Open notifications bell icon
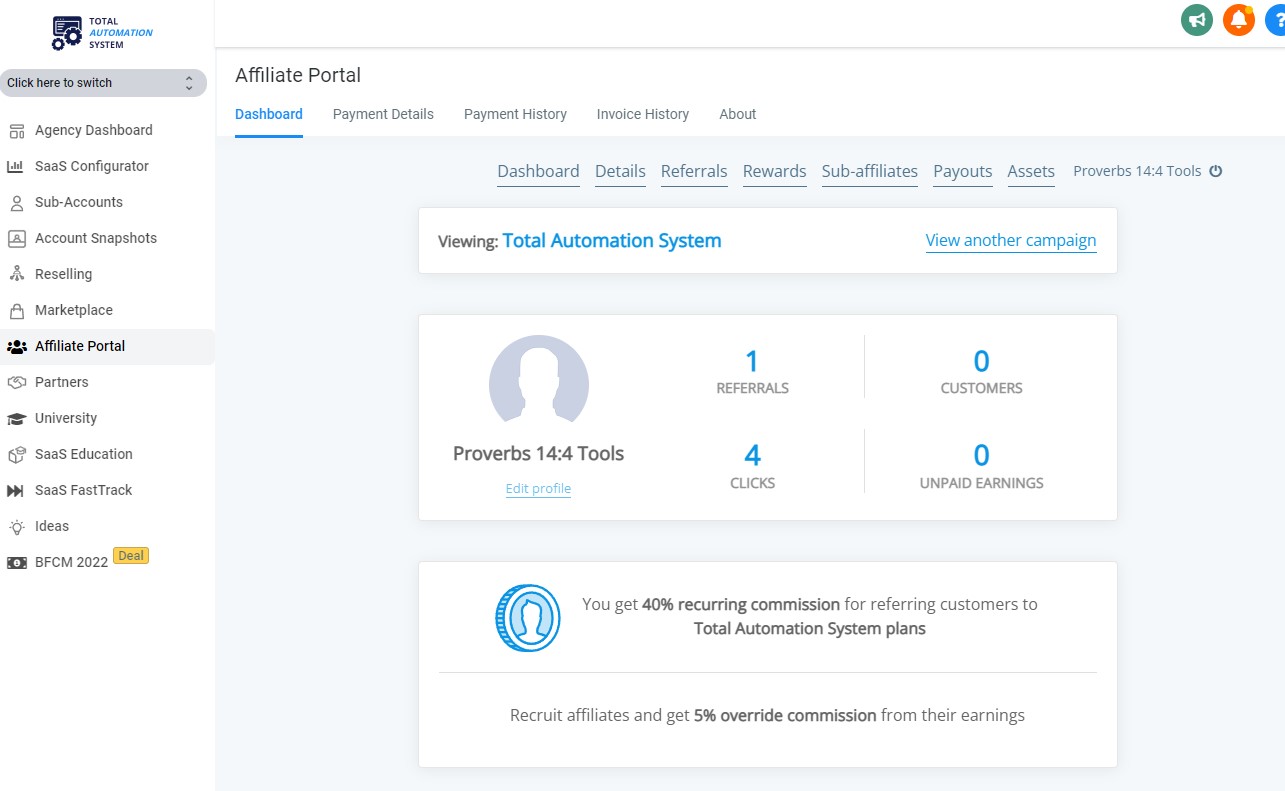Screen dimensions: 1285x791 (1239, 20)
